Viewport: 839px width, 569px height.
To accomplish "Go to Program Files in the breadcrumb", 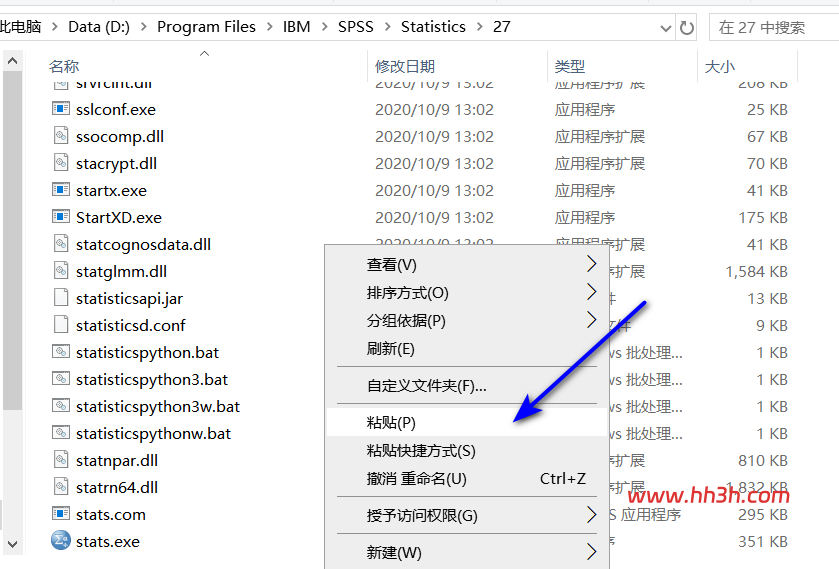I will coord(206,27).
